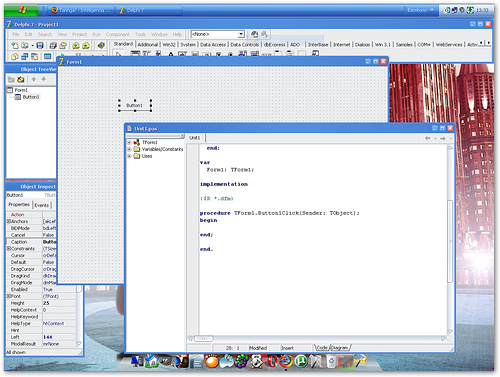Click the Left value 144

(48, 337)
